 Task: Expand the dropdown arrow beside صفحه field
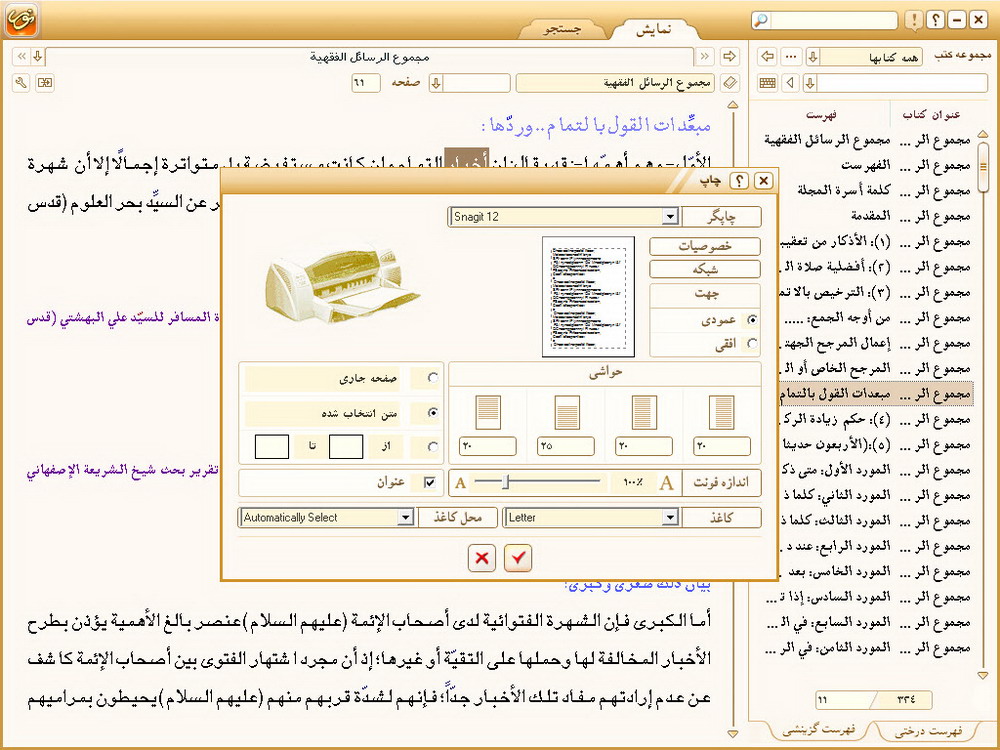click(436, 82)
